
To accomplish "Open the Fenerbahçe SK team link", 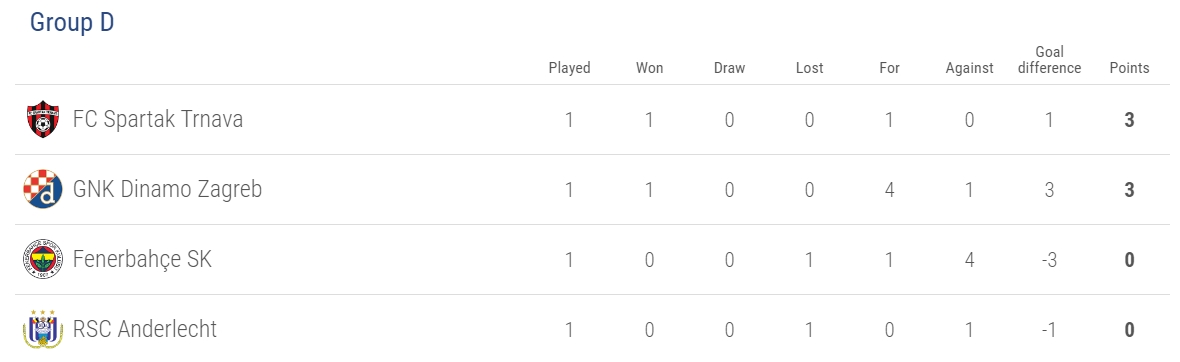I will (142, 260).
